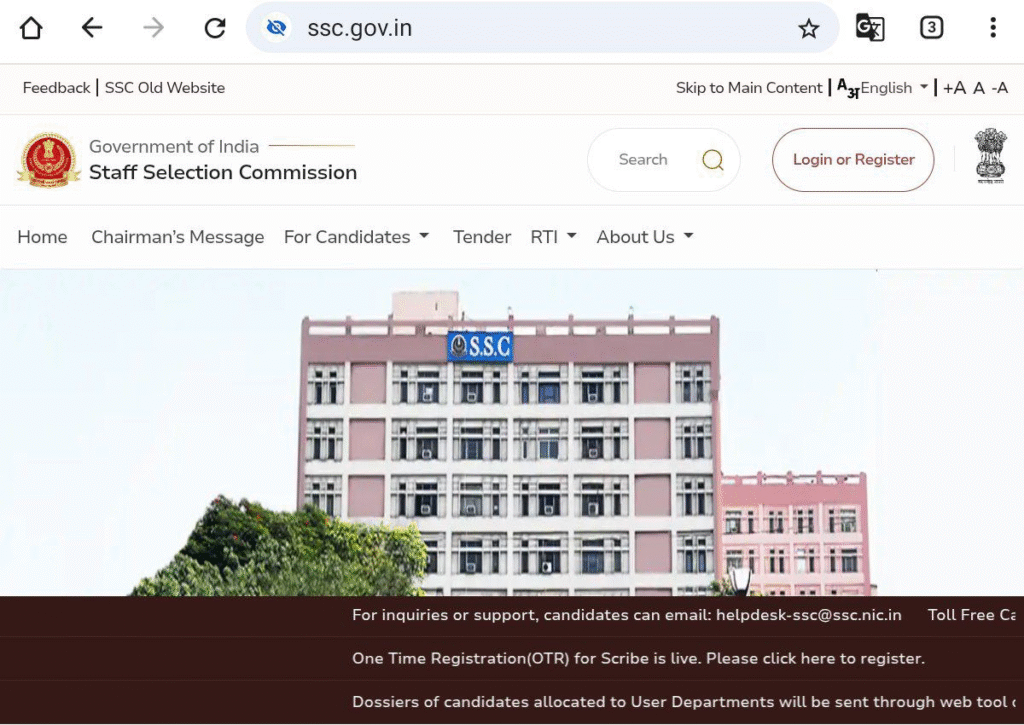Screen dimensions: 1024x725
Task: Increase font size with +A
Action: [x=954, y=88]
